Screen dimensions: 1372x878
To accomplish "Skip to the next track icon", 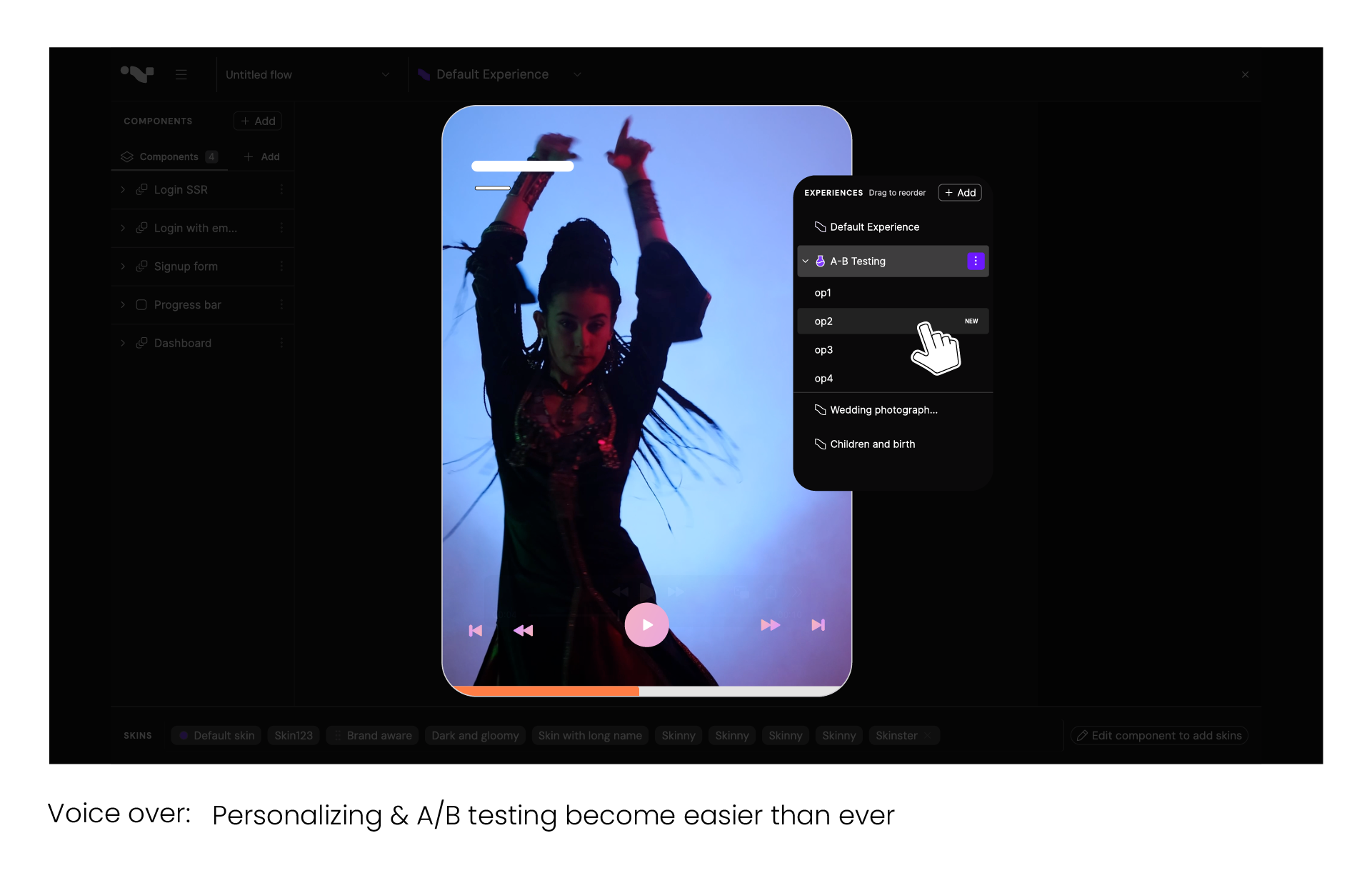I will coord(818,625).
